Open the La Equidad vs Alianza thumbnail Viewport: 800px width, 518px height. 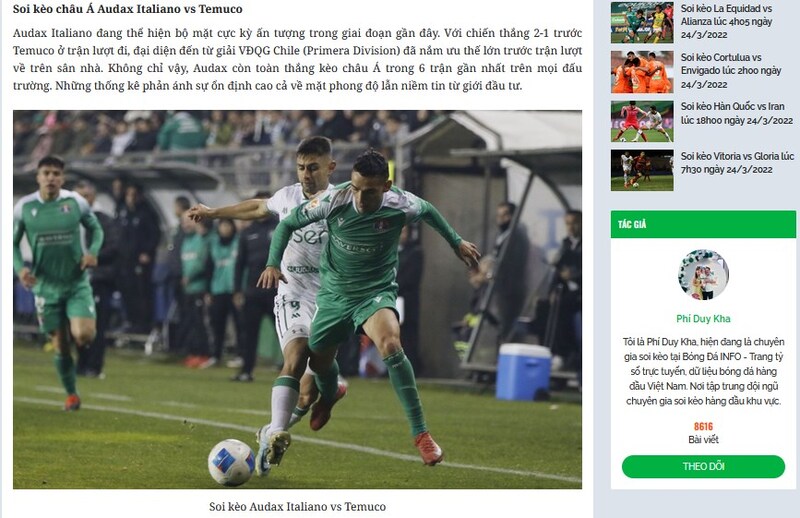642,22
